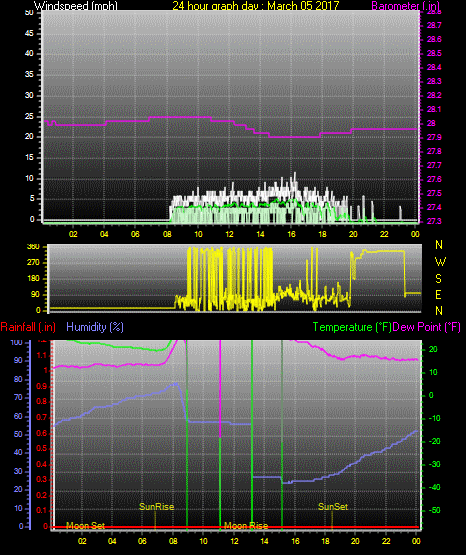466x555 pixels.
Task: Select the '24 hour graph day : March 05 2017' heading
Action: click(256, 6)
